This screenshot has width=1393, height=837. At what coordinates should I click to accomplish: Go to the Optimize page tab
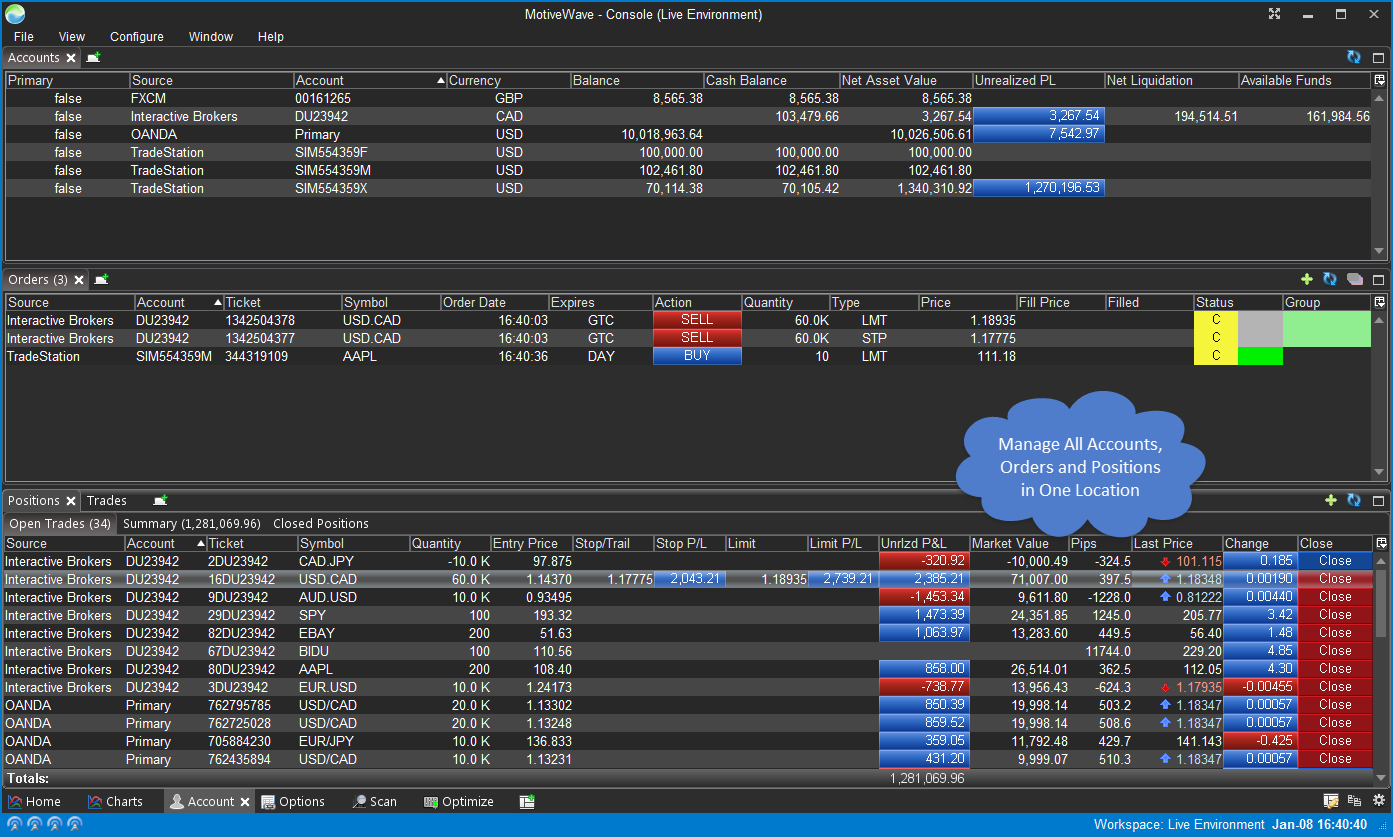(x=459, y=802)
